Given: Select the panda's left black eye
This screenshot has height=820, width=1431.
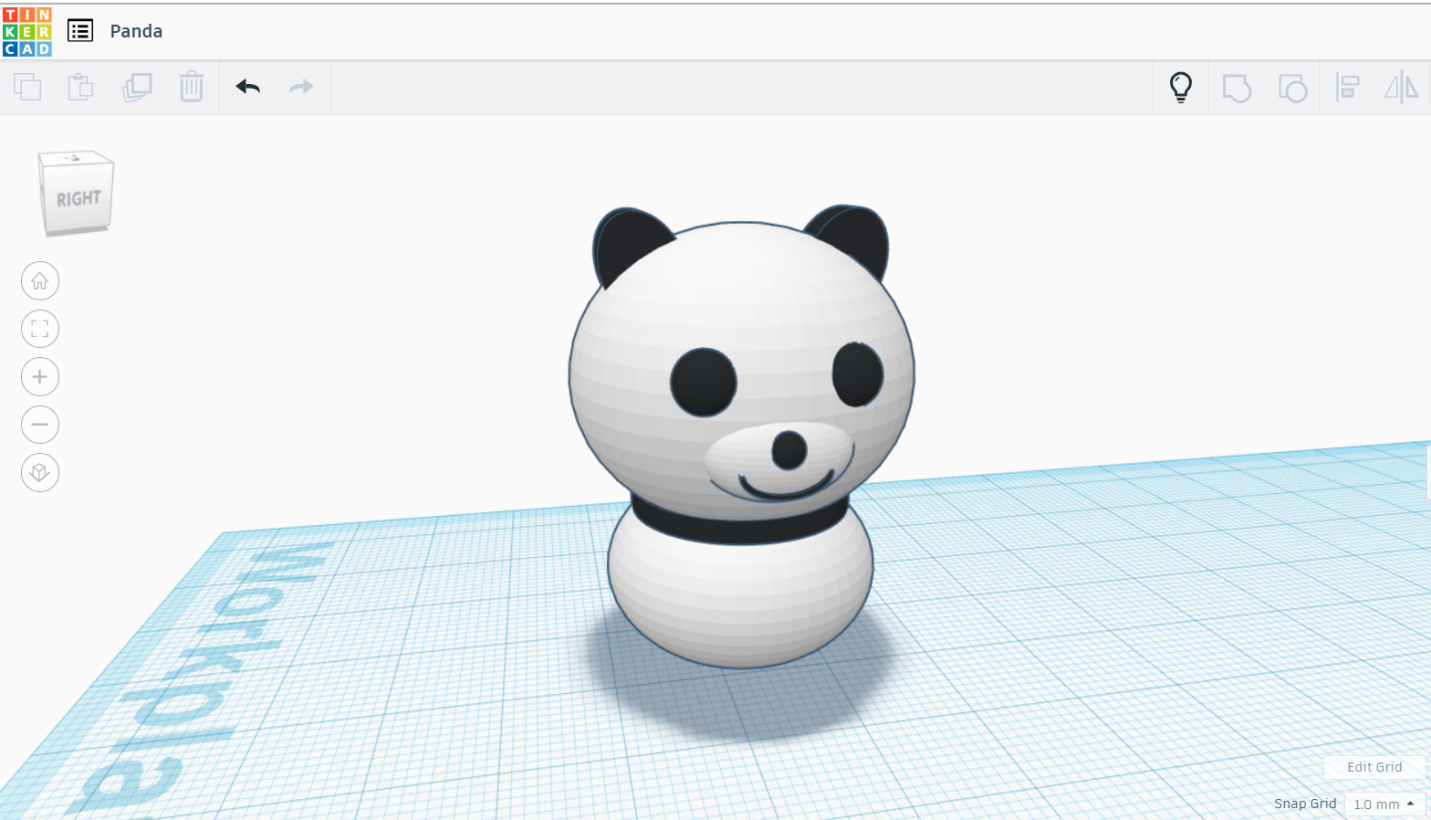Looking at the screenshot, I should coord(703,382).
